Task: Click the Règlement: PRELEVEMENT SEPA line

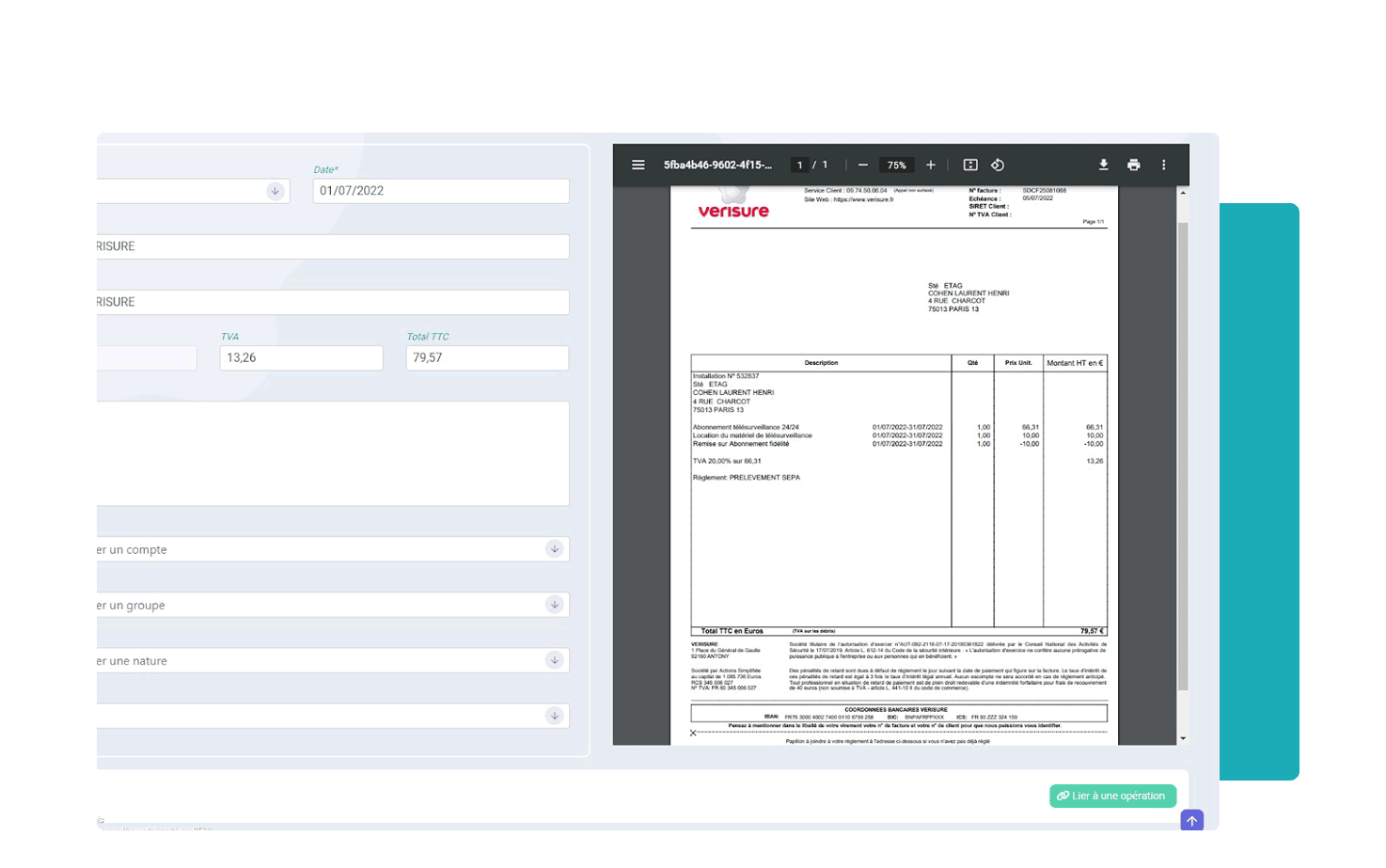Action: coord(747,478)
